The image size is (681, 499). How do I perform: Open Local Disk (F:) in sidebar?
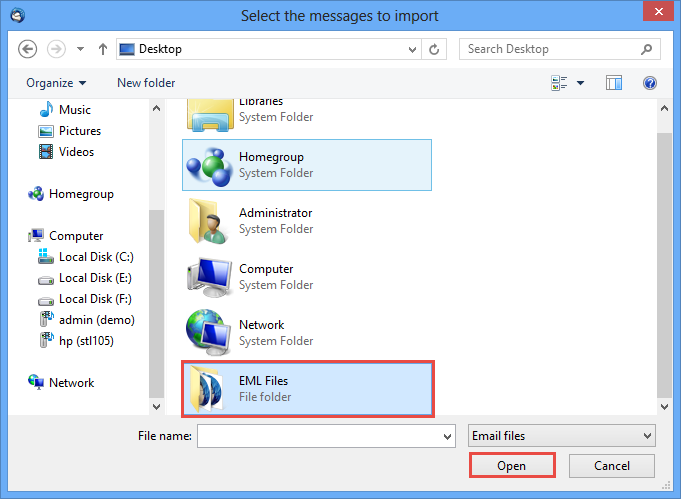point(95,299)
